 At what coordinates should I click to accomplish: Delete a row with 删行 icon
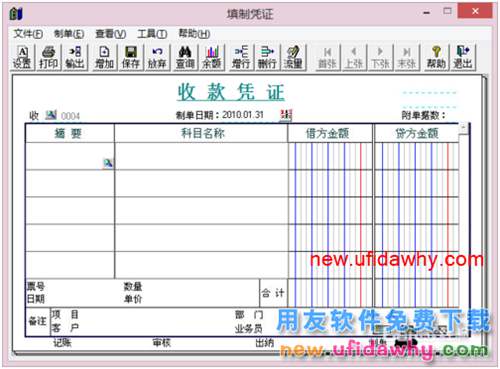267,57
